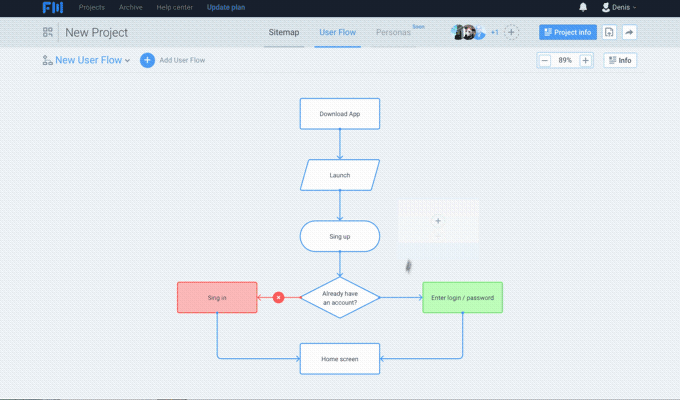Click the user flow icon beside New User Flow

click(47, 60)
